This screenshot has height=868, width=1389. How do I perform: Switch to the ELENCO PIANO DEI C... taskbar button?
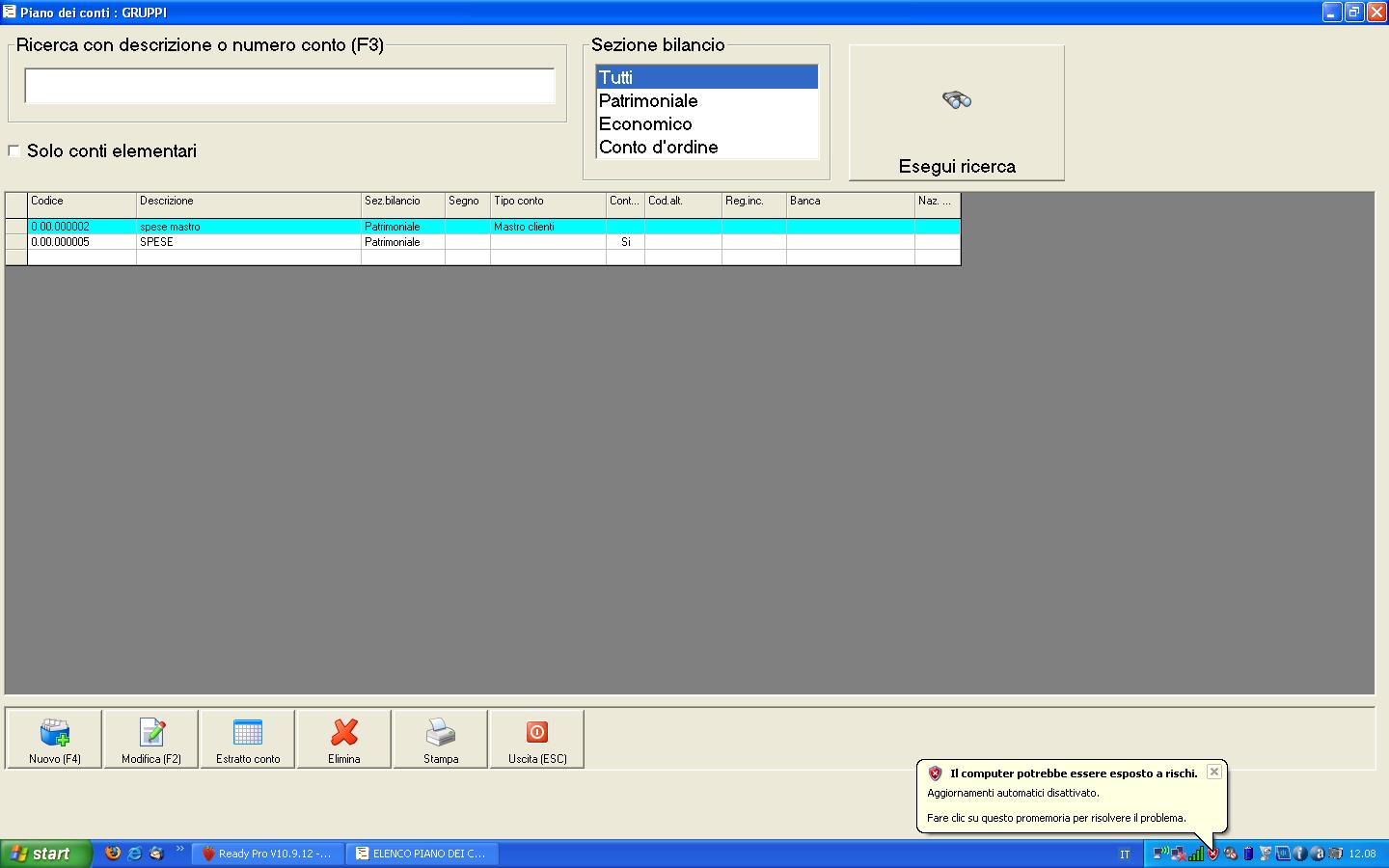pos(422,854)
